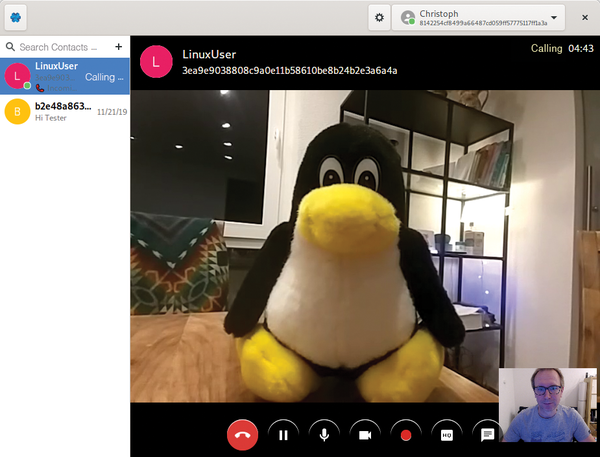Click the search magnifier icon
The image size is (600, 457).
point(10,47)
